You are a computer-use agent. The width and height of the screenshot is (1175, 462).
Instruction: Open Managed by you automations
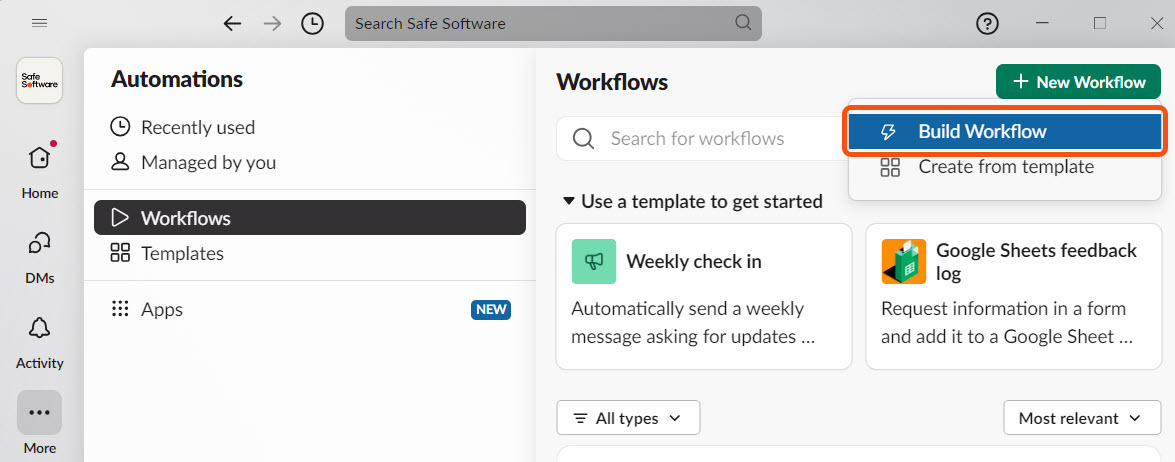click(x=309, y=162)
